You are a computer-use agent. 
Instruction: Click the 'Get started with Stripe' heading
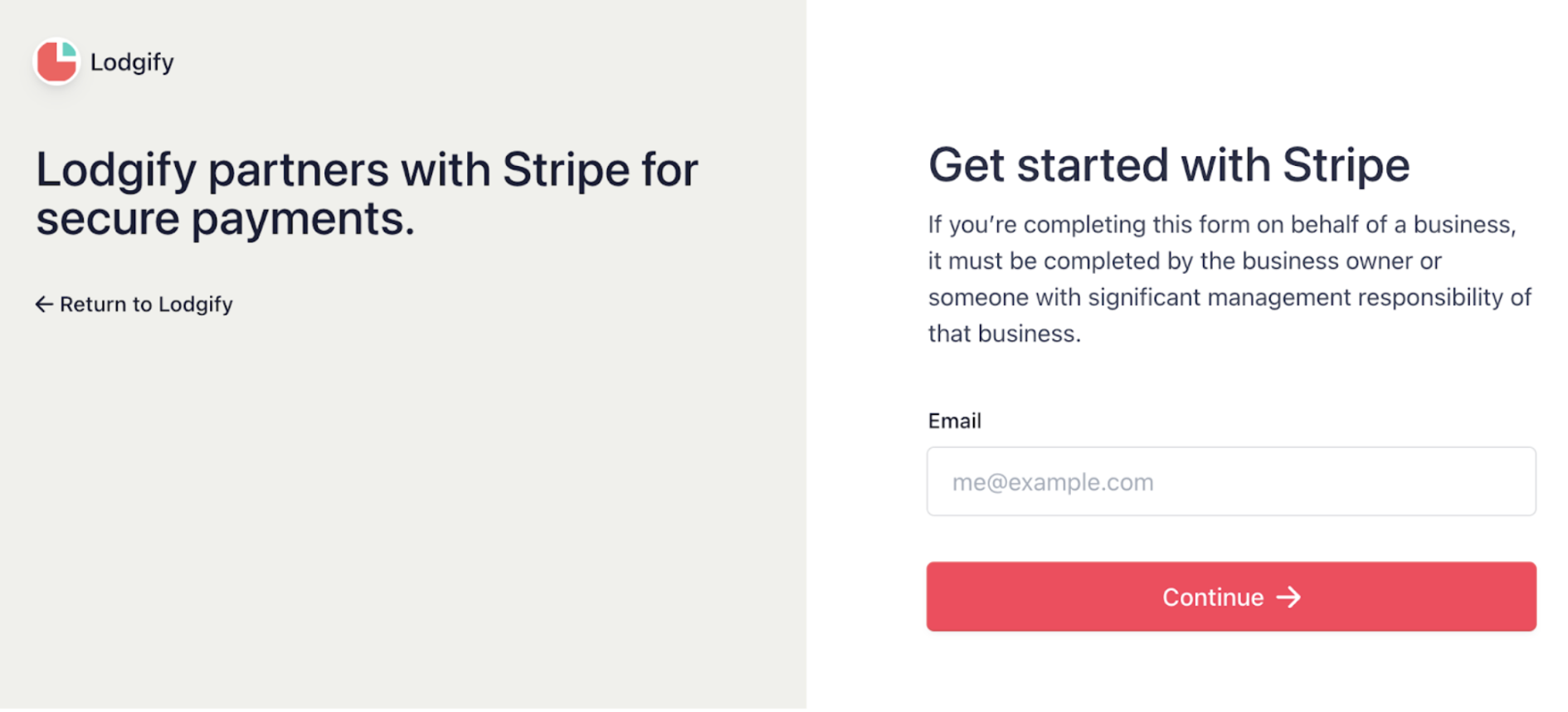(x=1168, y=164)
